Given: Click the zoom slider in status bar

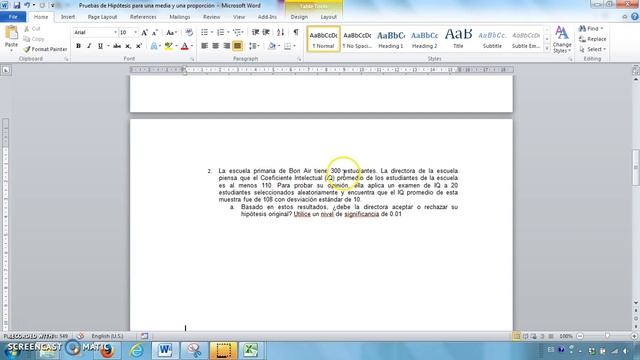Looking at the screenshot, I should pos(607,336).
